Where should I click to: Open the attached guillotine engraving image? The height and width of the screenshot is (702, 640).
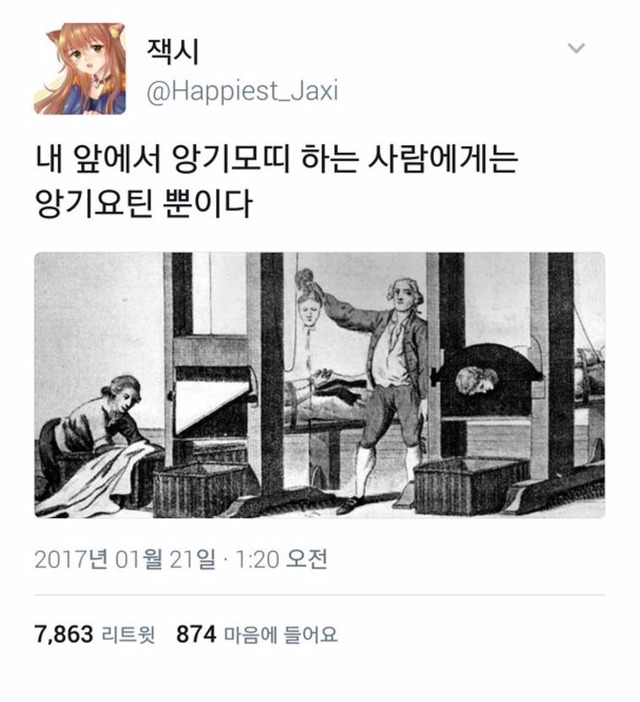[x=320, y=385]
